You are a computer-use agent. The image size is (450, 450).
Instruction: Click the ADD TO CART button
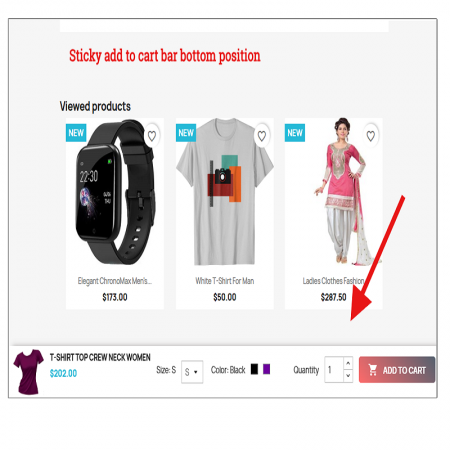coord(397,370)
